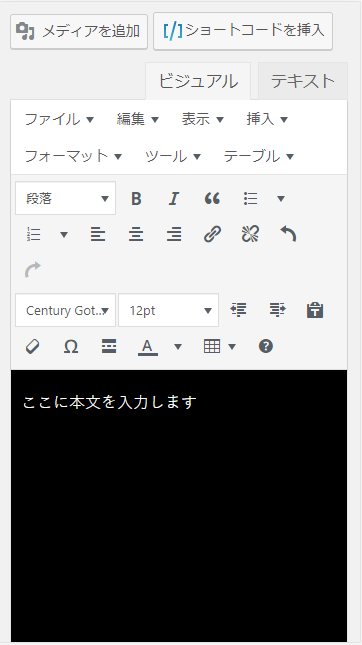This screenshot has width=362, height=645.
Task: Open the 挿入 menu
Action: [267, 119]
